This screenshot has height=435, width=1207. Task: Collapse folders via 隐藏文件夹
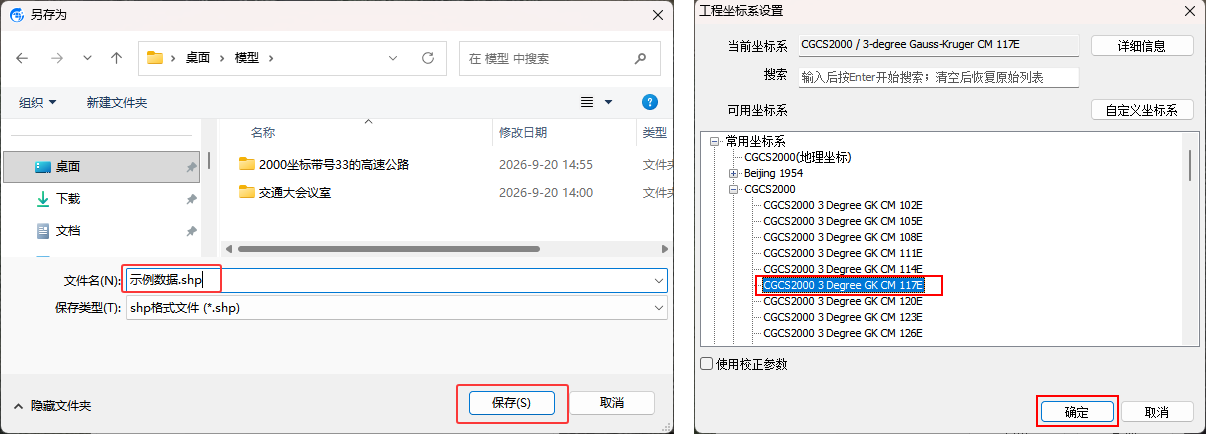point(52,405)
